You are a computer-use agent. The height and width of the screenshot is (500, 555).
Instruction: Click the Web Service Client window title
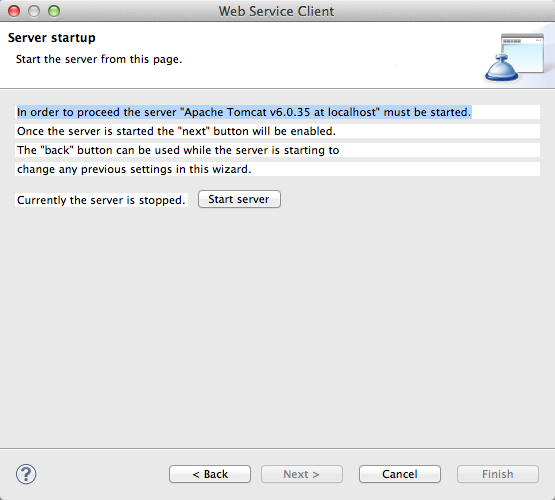276,11
